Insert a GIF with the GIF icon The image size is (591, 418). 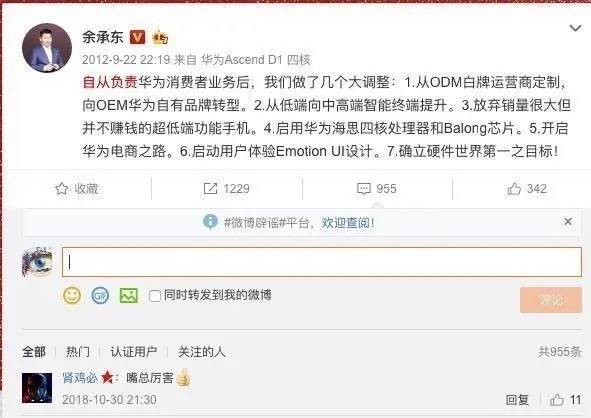tap(100, 296)
